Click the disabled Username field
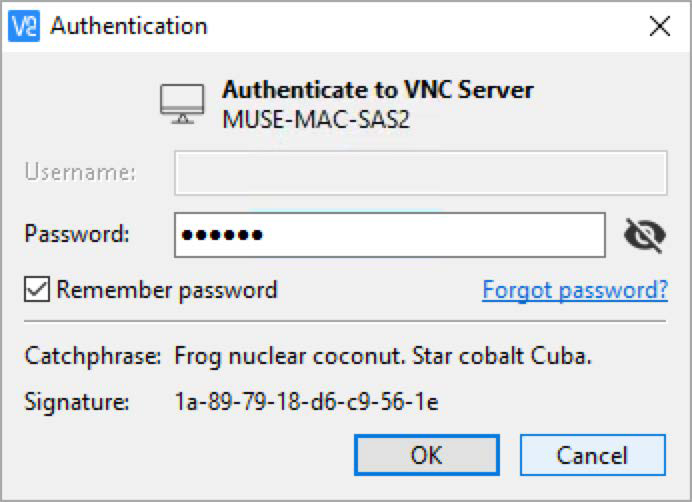This screenshot has height=502, width=692. coord(421,173)
